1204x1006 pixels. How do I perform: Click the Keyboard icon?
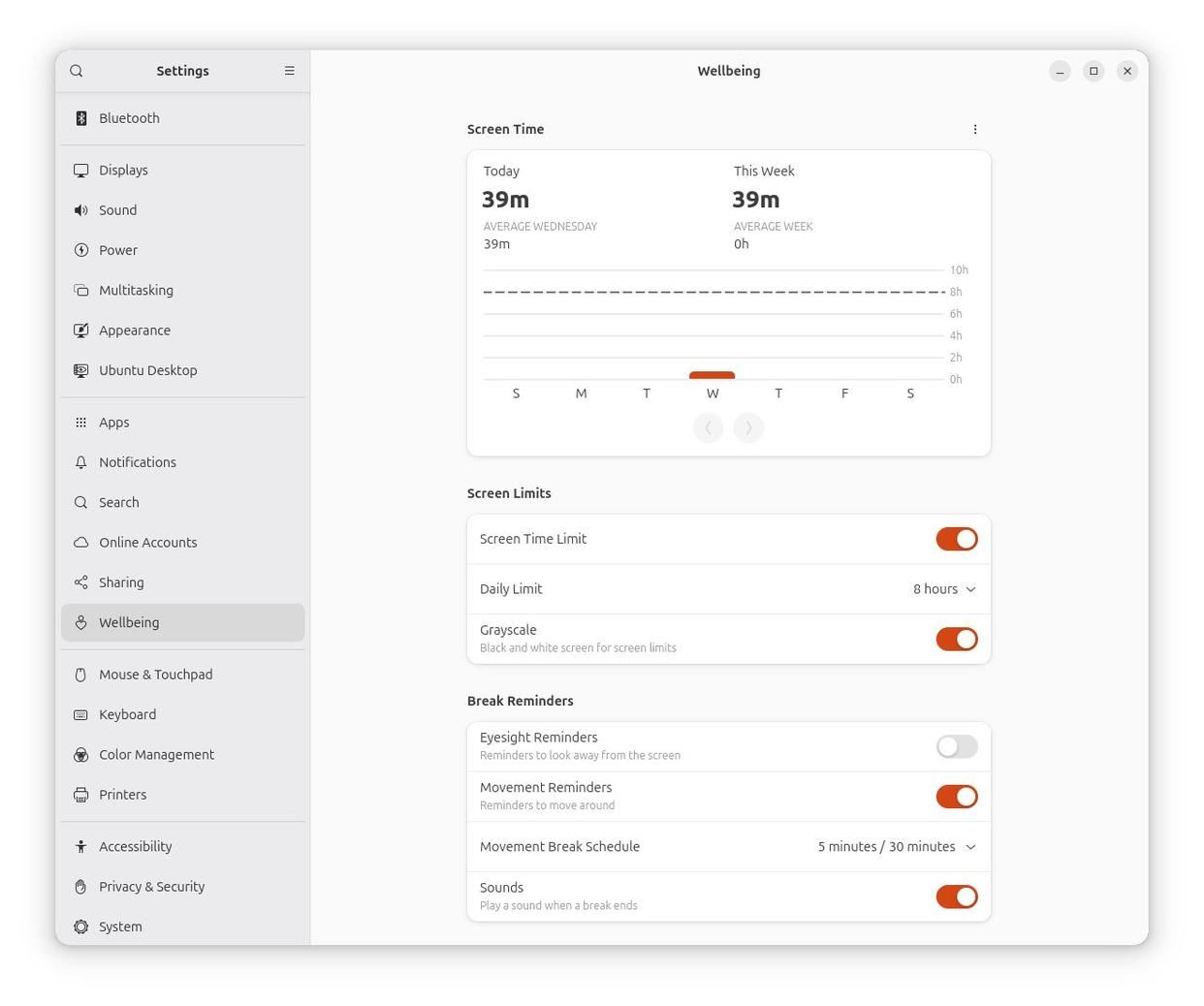point(81,714)
